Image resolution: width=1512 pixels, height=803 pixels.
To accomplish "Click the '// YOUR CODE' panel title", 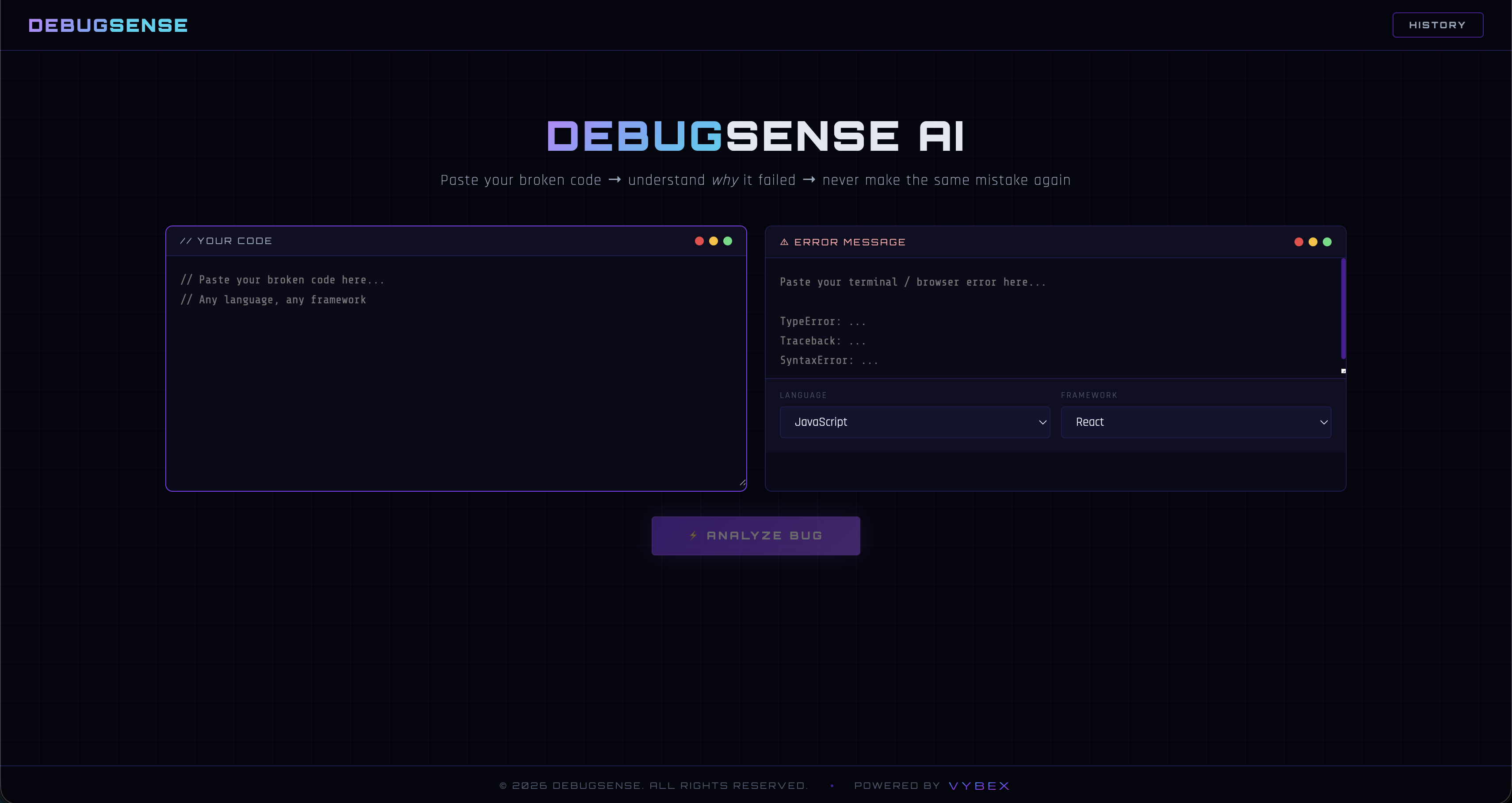I will (x=226, y=241).
